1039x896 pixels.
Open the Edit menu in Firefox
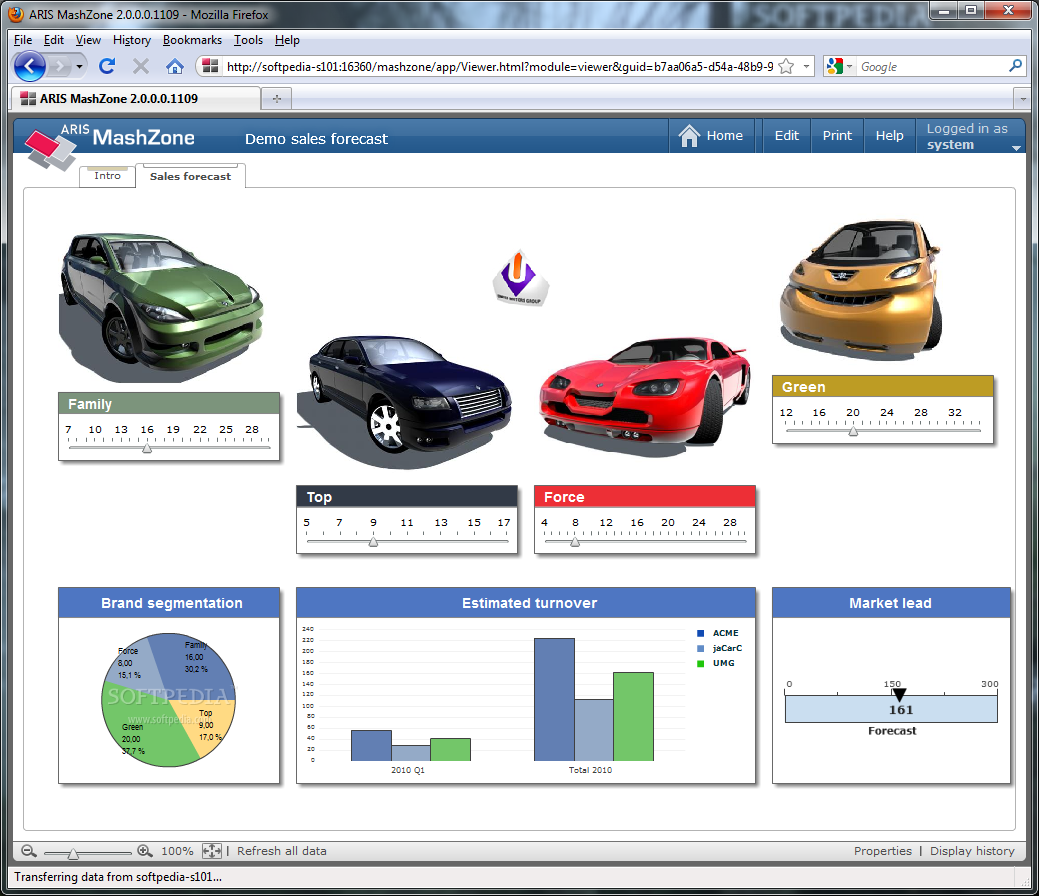54,40
